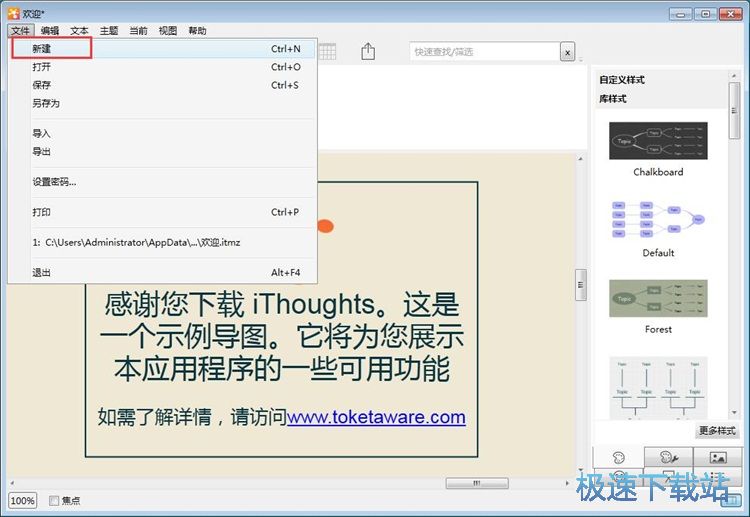Open the palette with wrench settings tab
Screen dimensions: 750x517
tap(669, 457)
